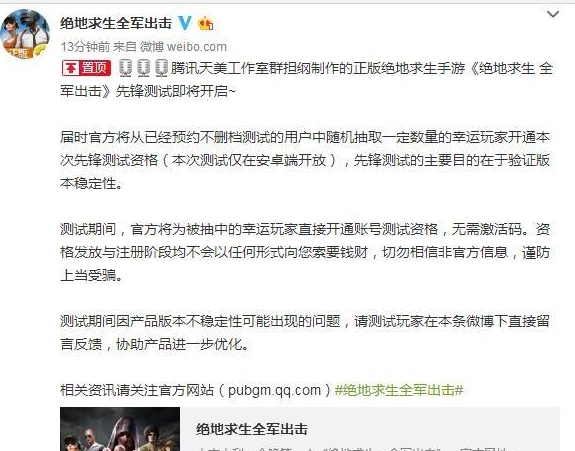The image size is (575, 451).
Task: Click the middle microphone emoji
Action: click(143, 68)
